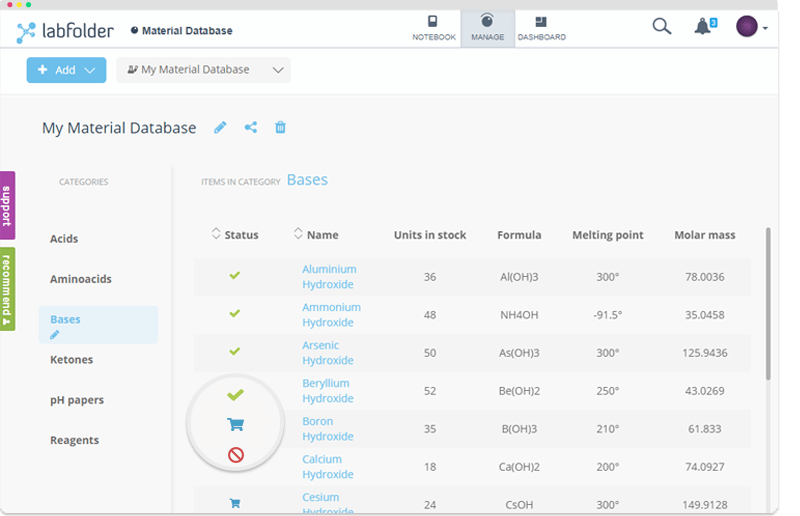
Task: Choose the shopping cart in status popup
Action: pos(236,424)
